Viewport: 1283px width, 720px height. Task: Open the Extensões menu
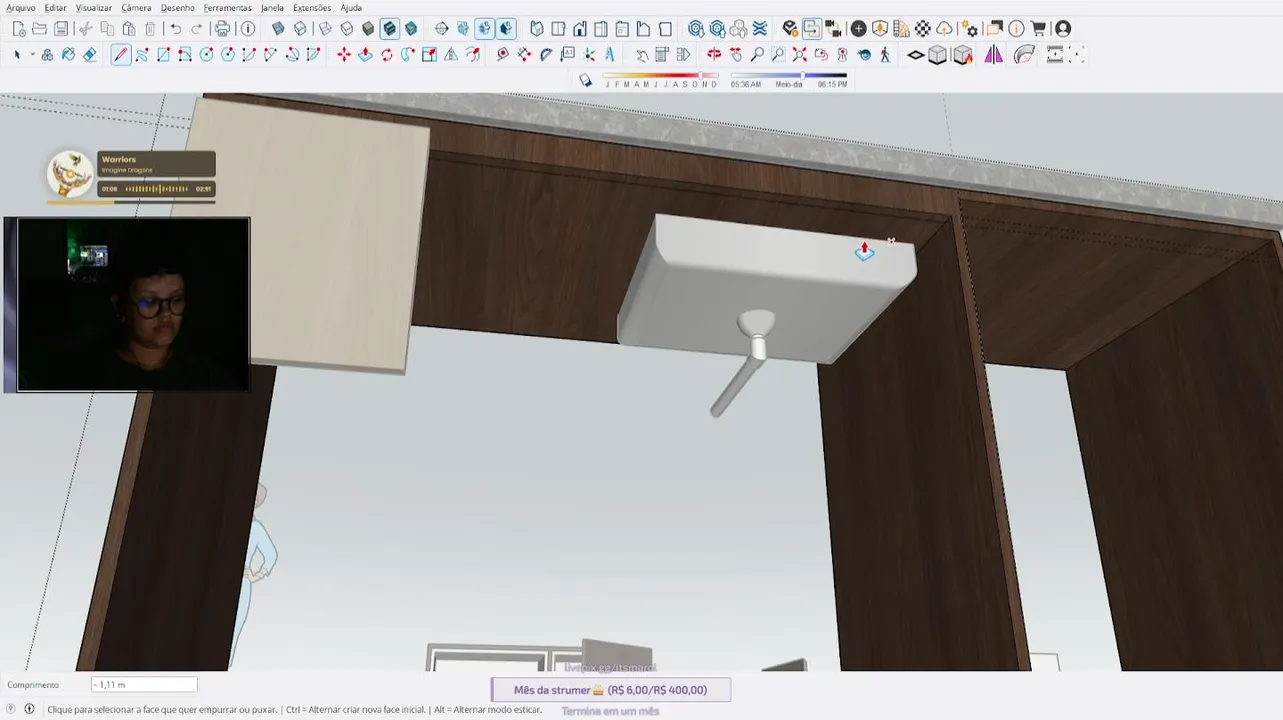tap(312, 8)
